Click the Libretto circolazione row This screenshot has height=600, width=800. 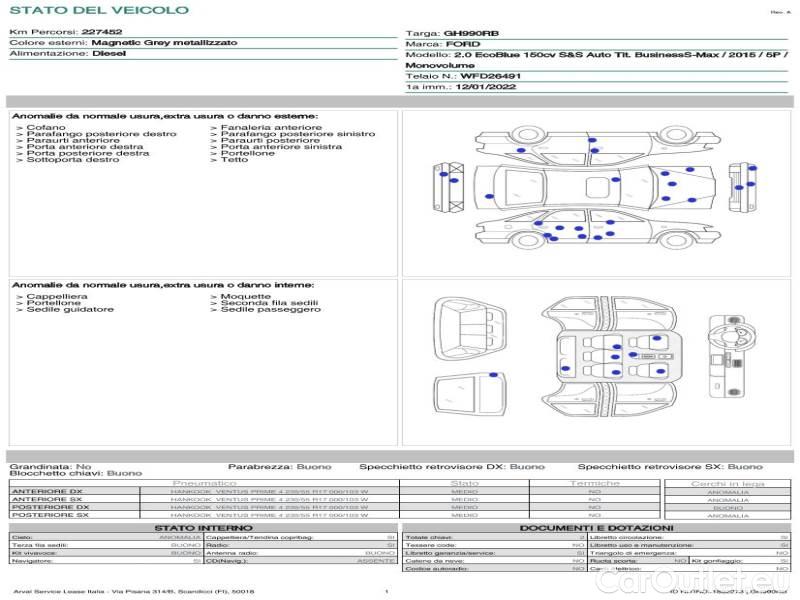click(689, 537)
